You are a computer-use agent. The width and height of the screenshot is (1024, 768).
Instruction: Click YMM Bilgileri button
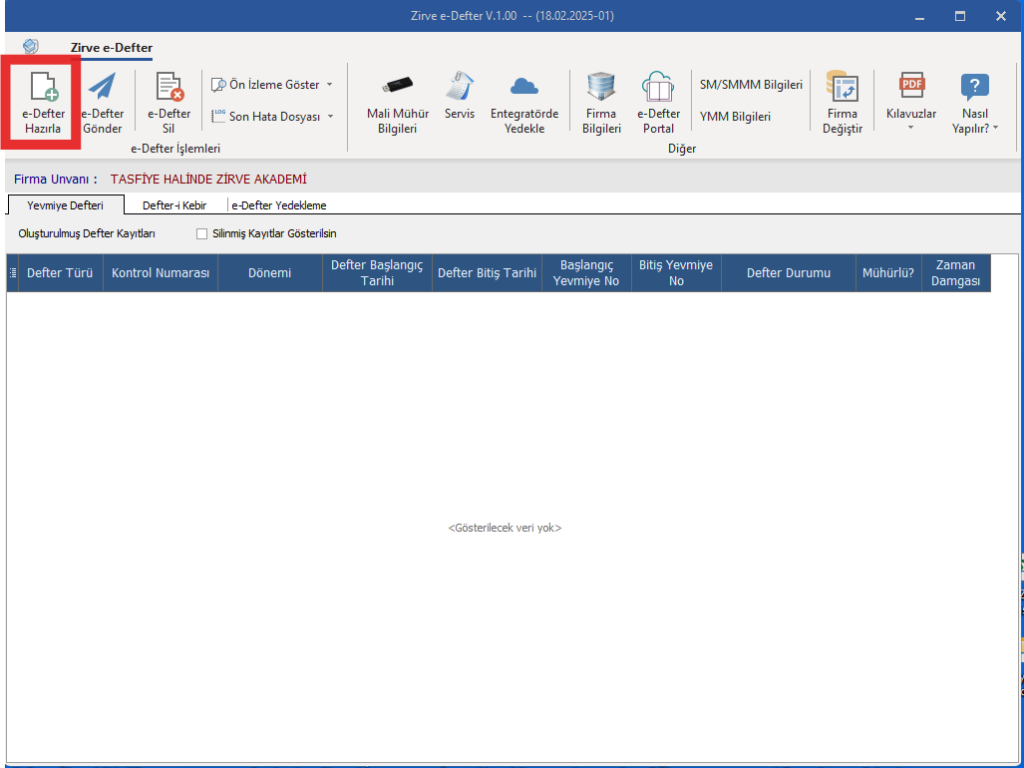point(735,116)
